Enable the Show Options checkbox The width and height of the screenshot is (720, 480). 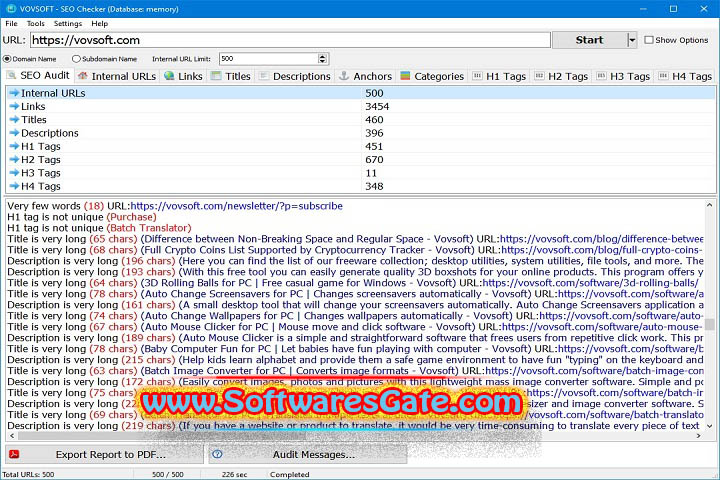(649, 40)
